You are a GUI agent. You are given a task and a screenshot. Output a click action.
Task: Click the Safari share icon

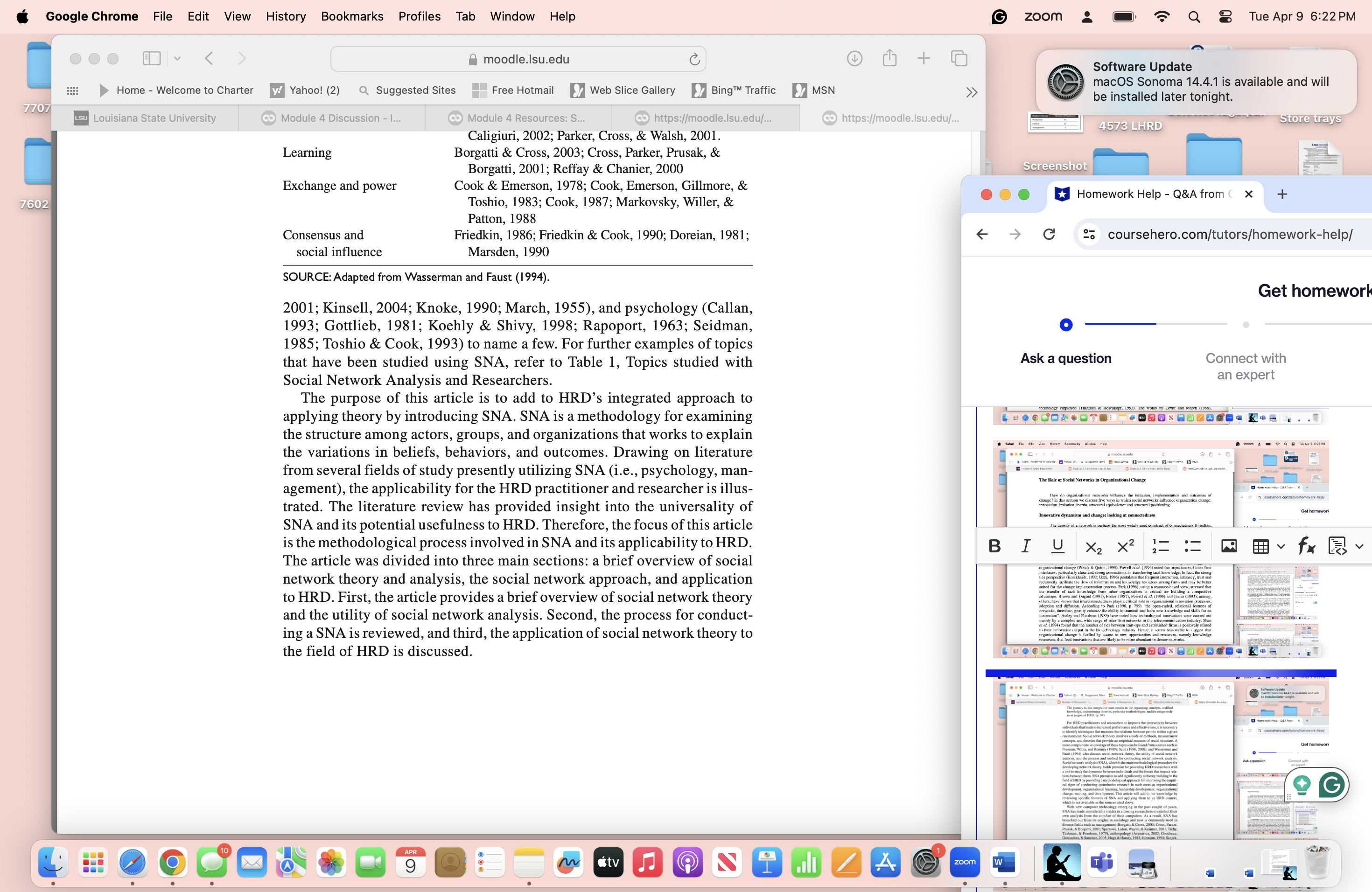coord(889,58)
